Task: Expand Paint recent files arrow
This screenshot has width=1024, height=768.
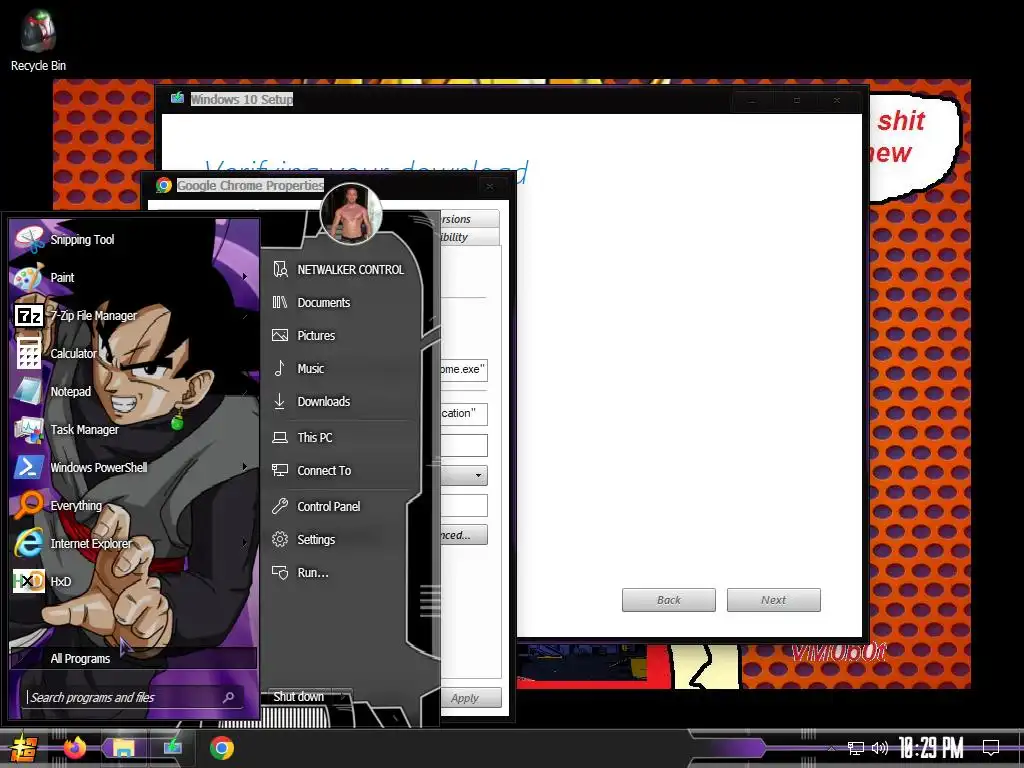Action: pos(245,278)
